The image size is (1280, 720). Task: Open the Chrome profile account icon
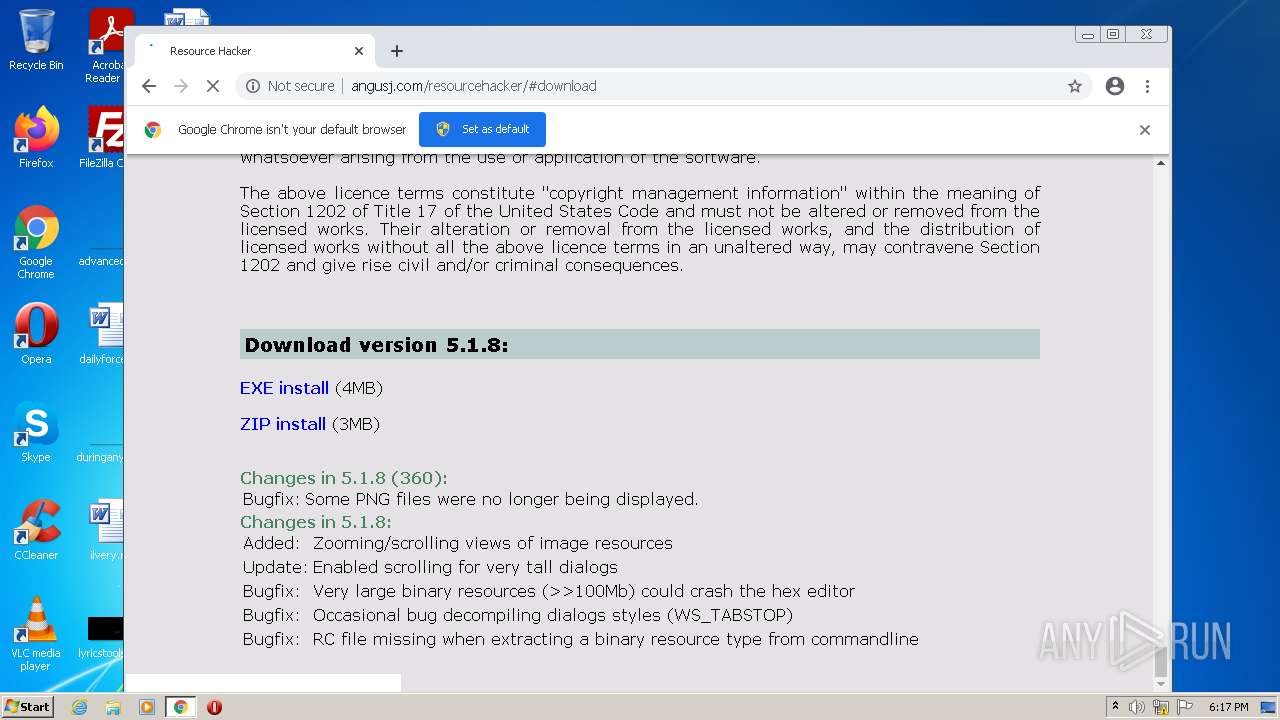click(x=1115, y=86)
